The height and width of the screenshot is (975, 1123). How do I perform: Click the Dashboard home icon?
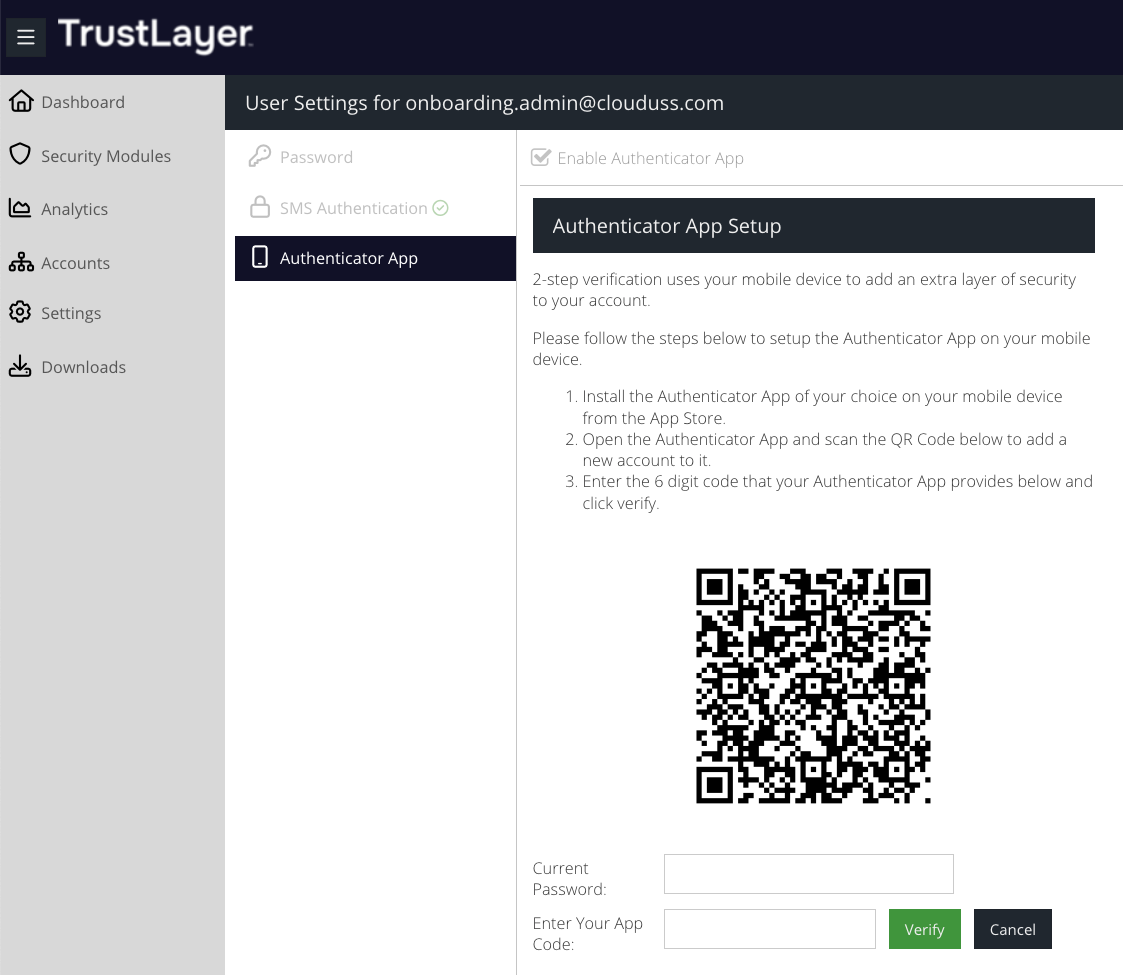(x=21, y=101)
